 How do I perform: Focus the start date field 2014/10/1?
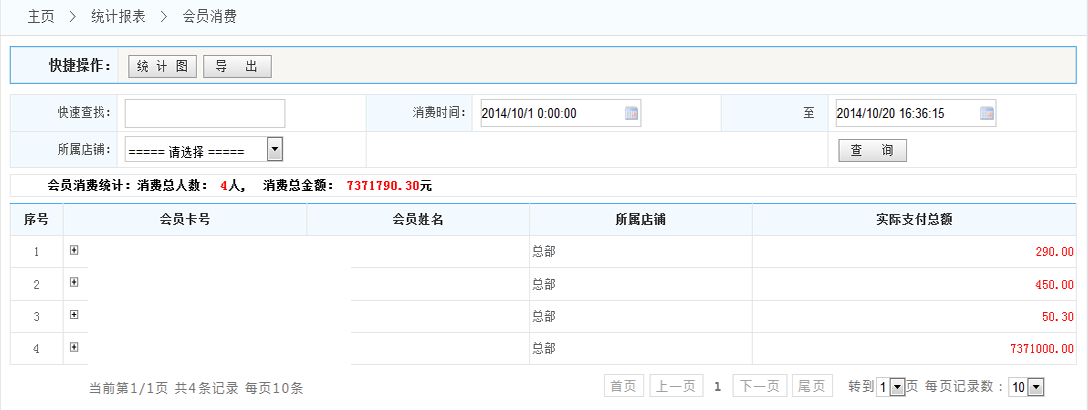pos(550,113)
